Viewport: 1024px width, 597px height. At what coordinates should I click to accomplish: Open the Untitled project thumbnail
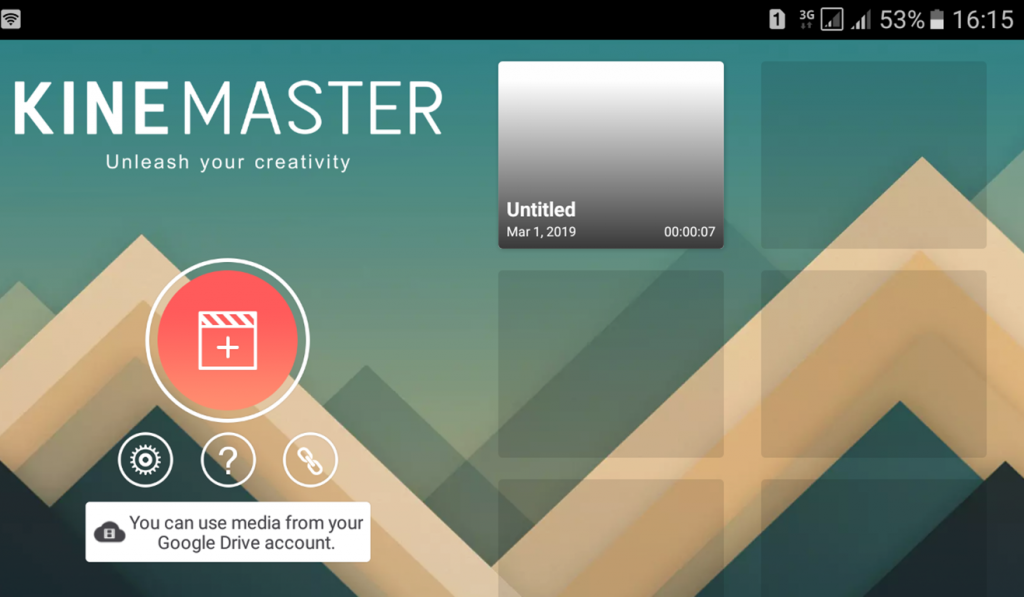(x=611, y=155)
